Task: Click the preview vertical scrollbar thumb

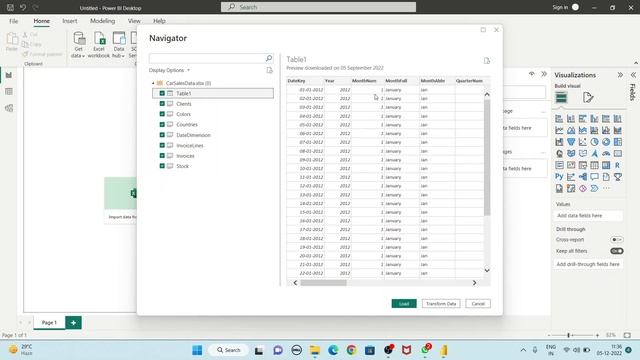Action: (x=487, y=157)
